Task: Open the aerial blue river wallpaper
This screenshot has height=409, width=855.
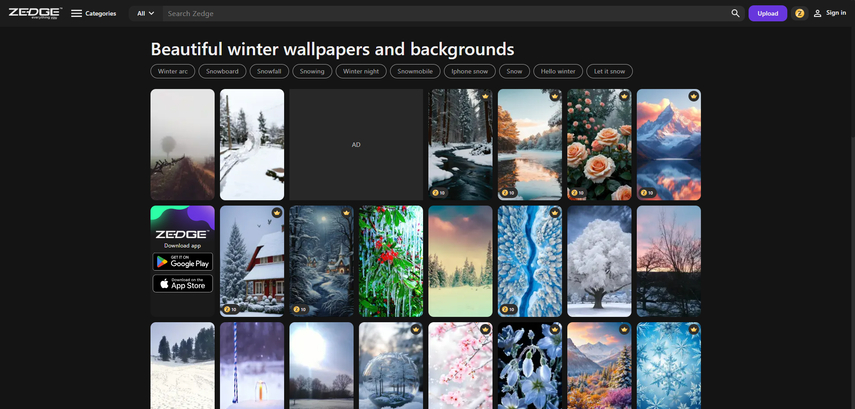Action: 530,261
